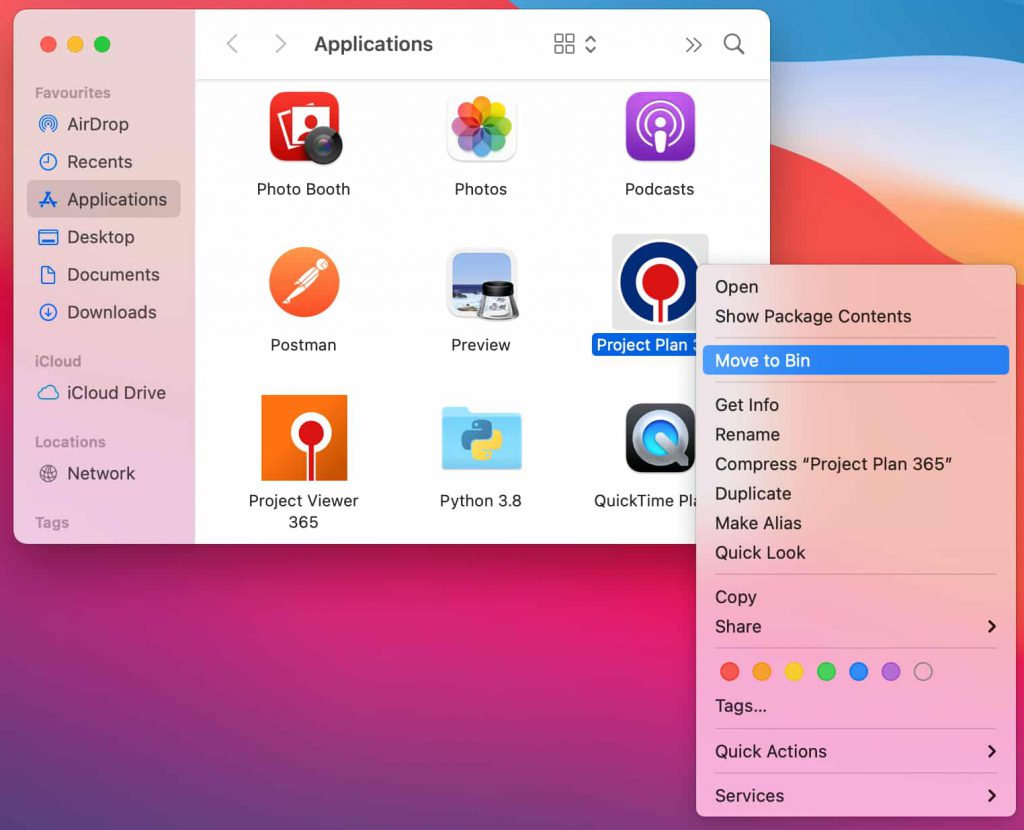Choose Open from the context menu

tap(856, 287)
